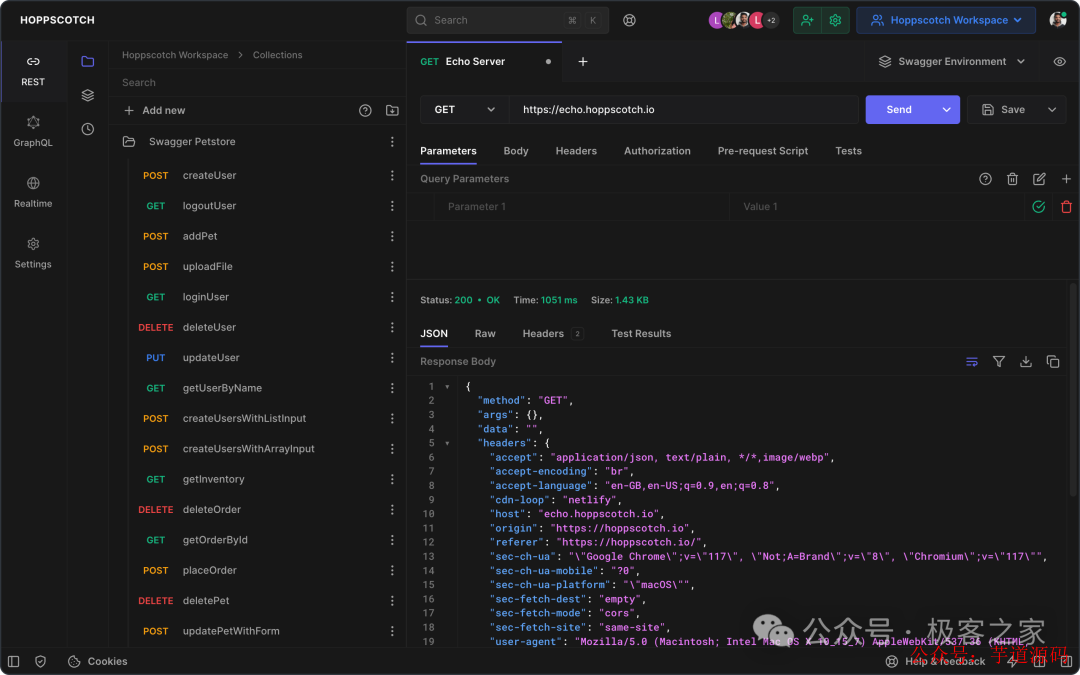Click the Save button

click(1004, 110)
